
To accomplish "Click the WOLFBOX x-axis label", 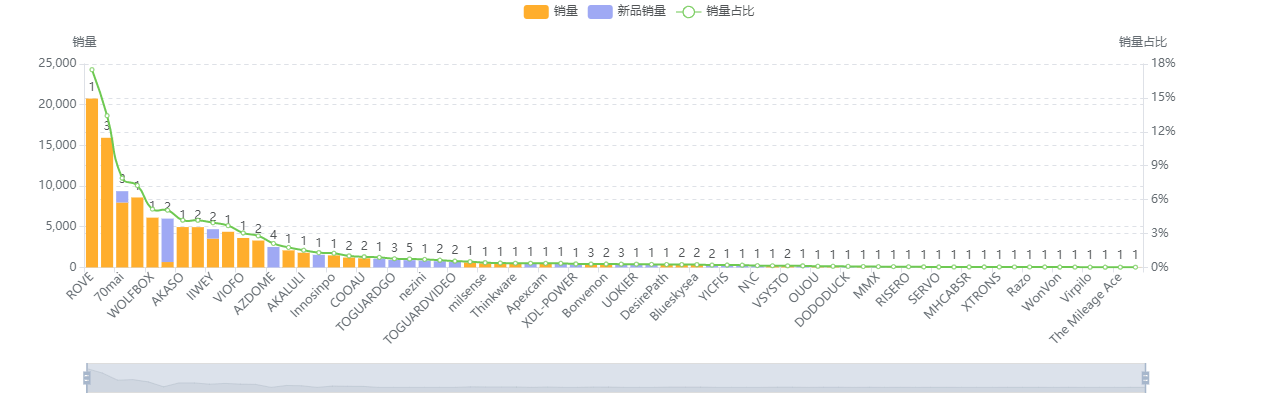I will [132, 291].
